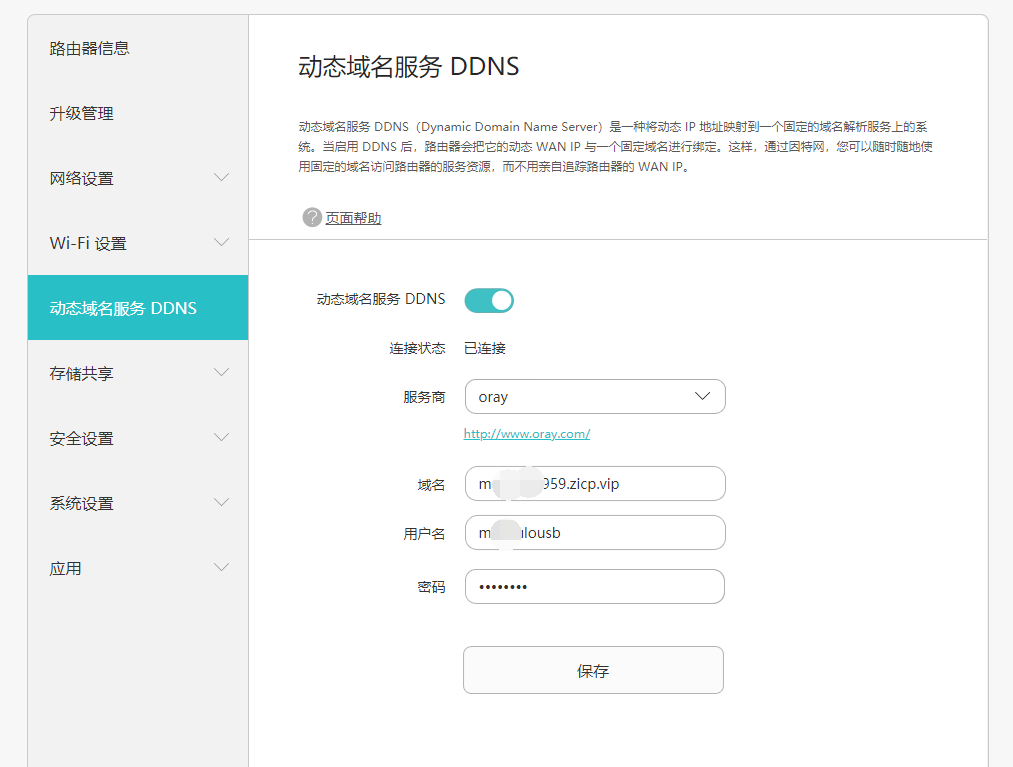
Task: Click the 保存 button
Action: pyautogui.click(x=593, y=670)
